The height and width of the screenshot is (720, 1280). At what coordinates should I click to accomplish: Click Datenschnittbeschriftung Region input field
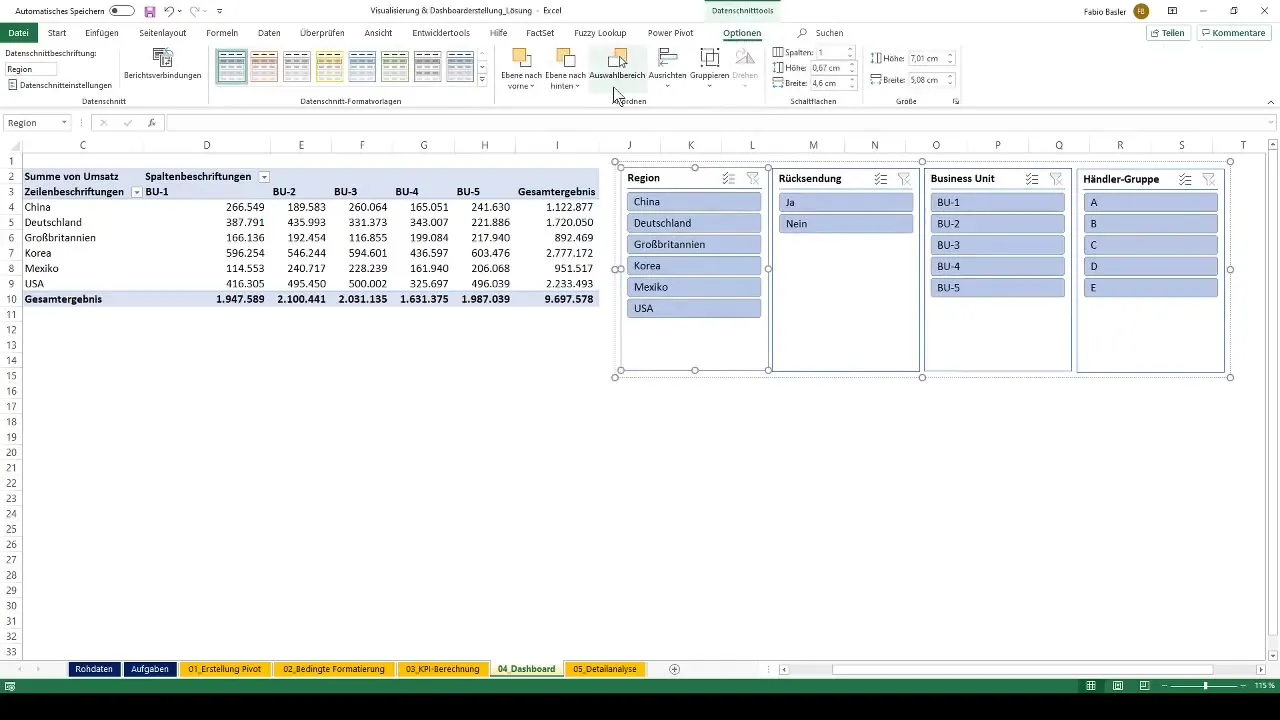31,69
